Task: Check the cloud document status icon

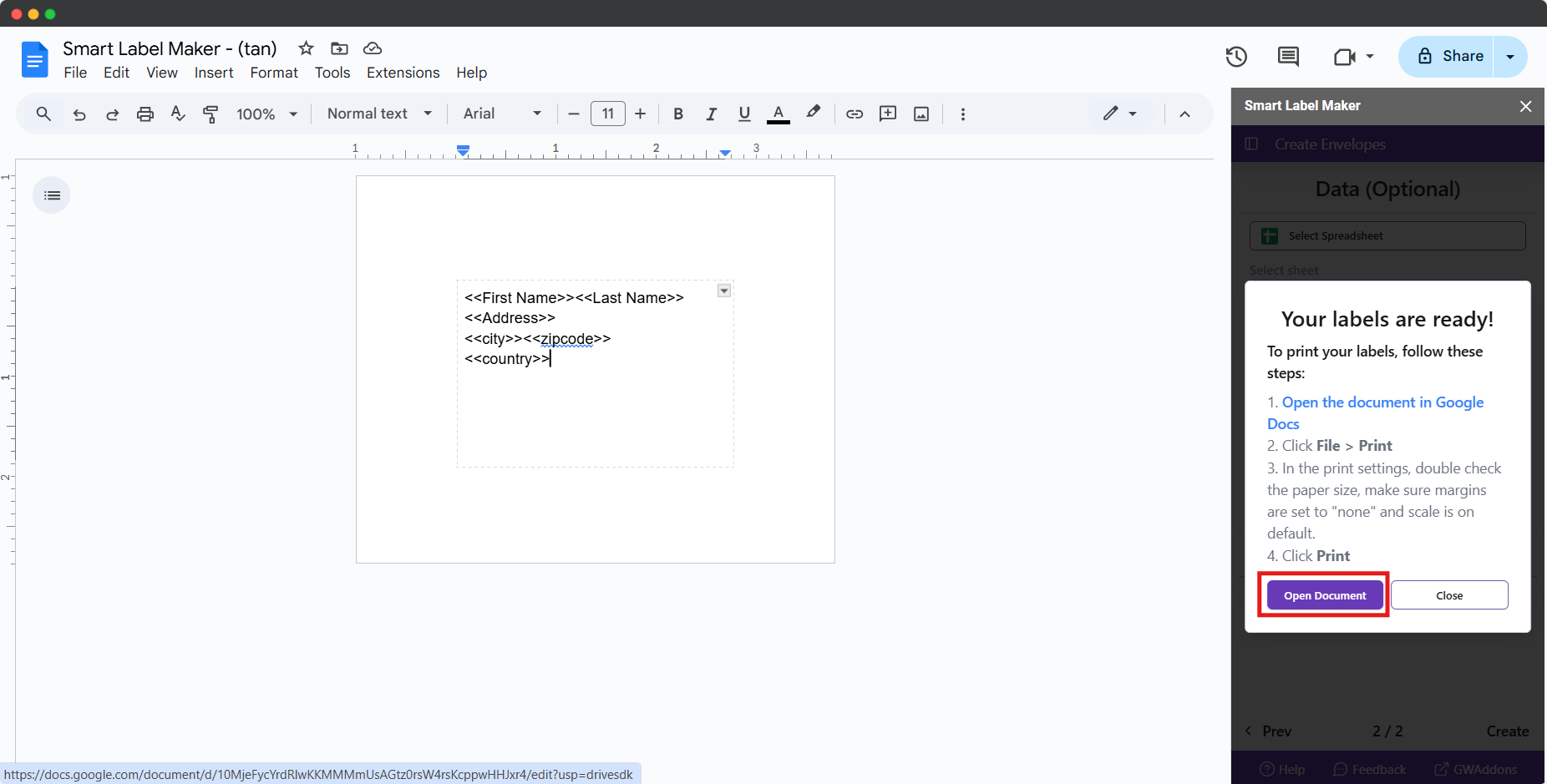Action: click(x=373, y=48)
